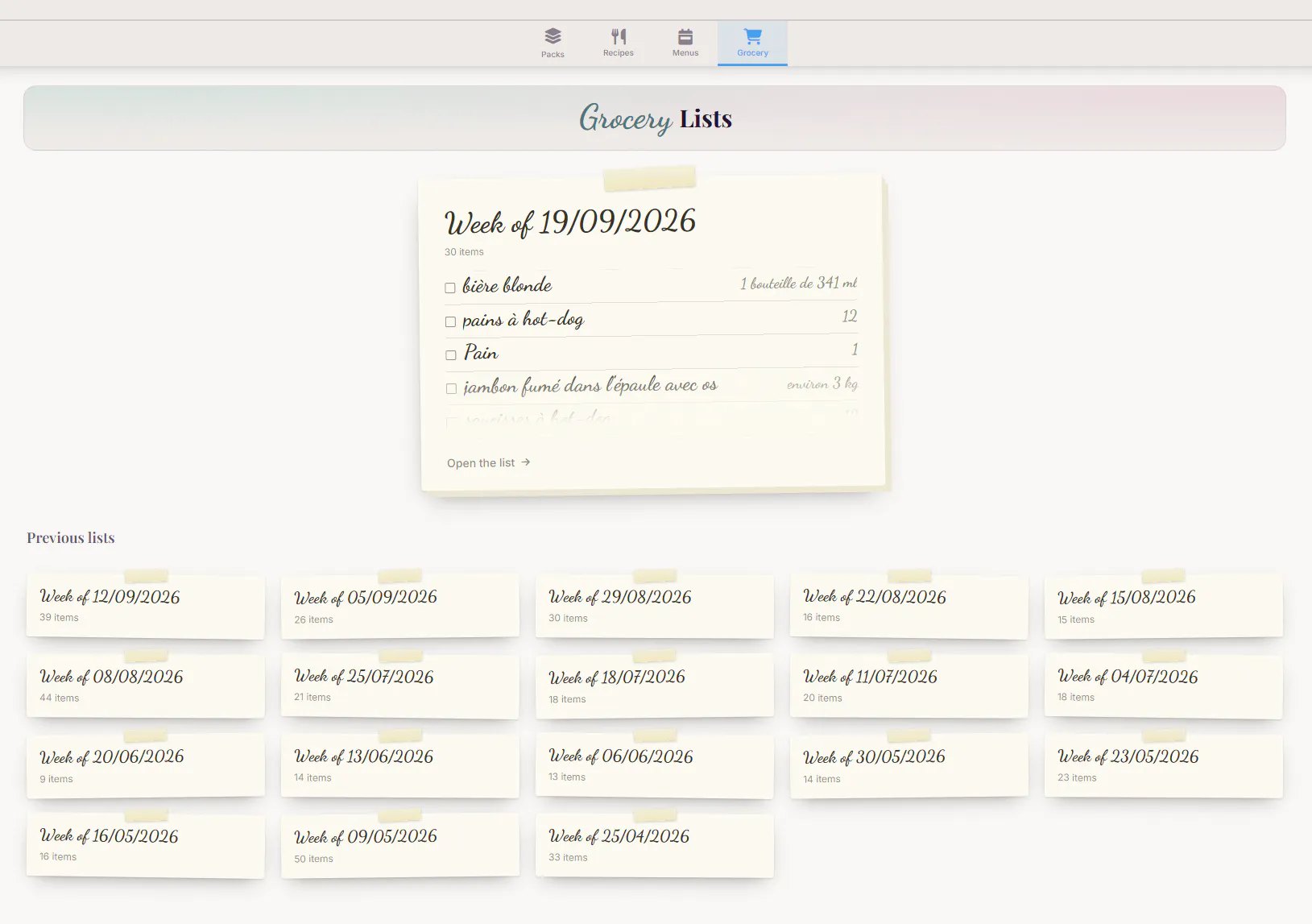1312x924 pixels.
Task: Tick the Pain checkbox
Action: tap(451, 355)
